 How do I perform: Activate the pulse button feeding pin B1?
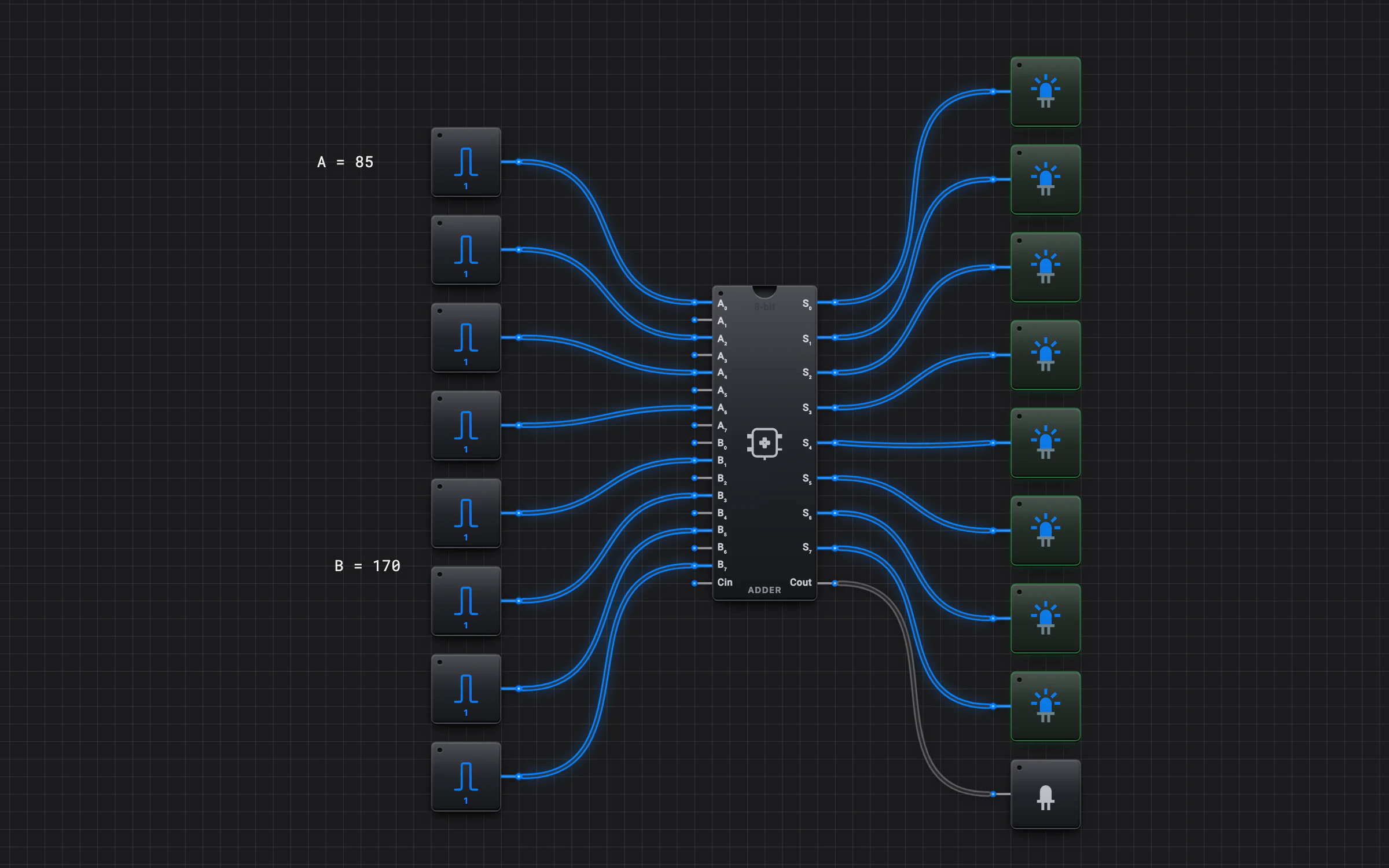pyautogui.click(x=466, y=513)
